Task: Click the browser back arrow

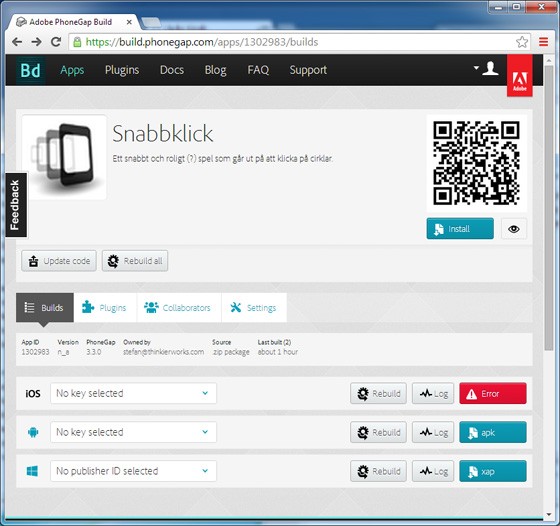Action: [17, 42]
